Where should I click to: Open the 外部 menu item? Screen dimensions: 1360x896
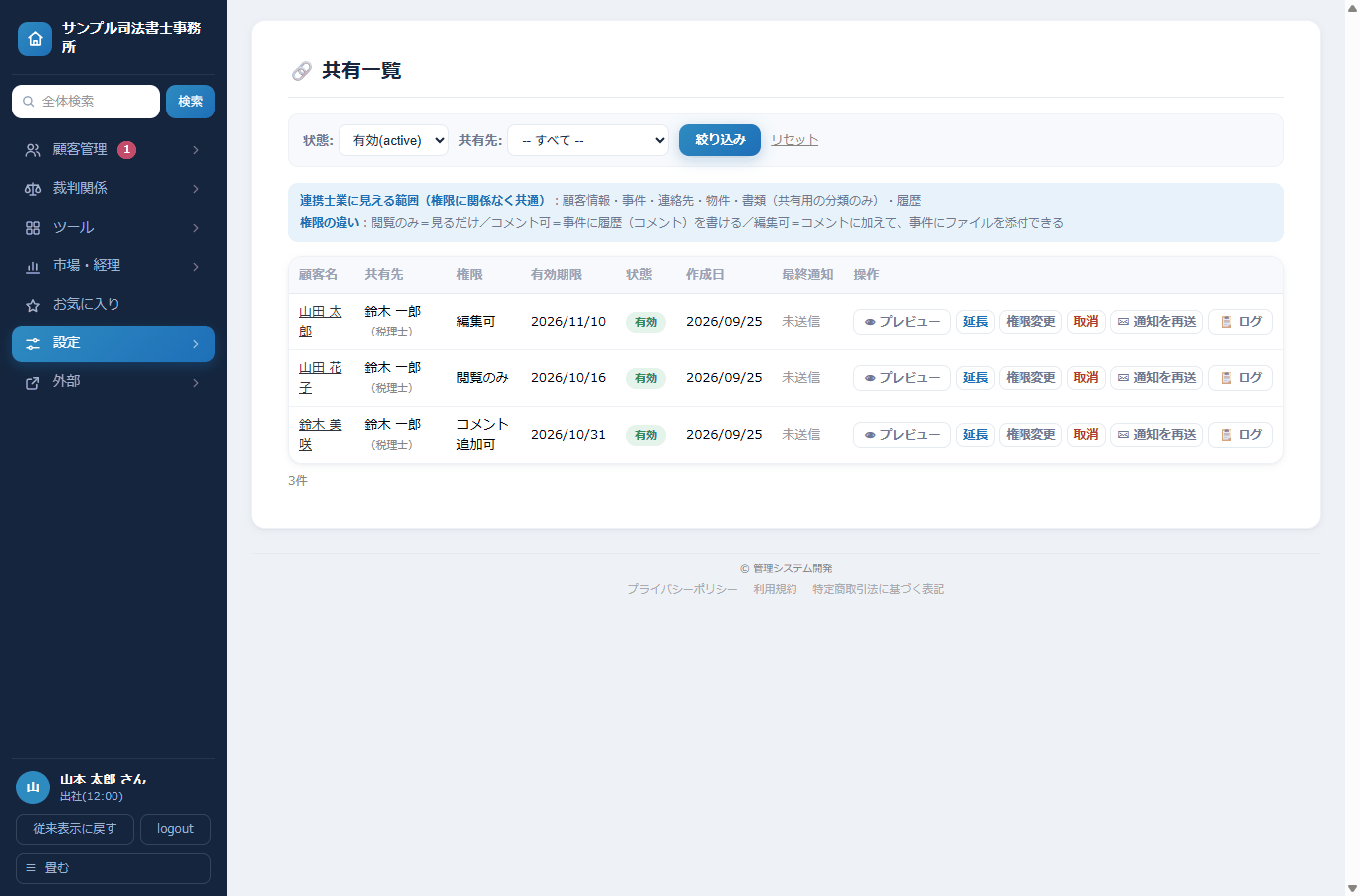click(113, 382)
